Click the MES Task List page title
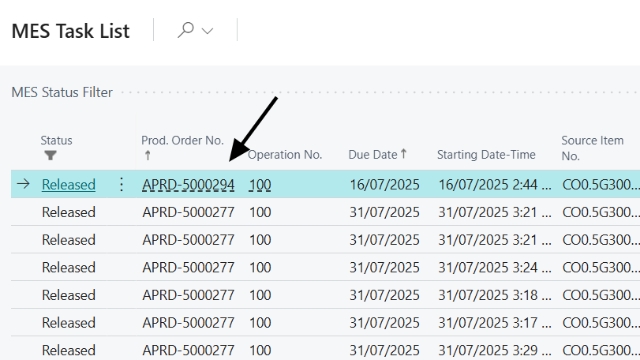This screenshot has height=360, width=640. tap(71, 31)
